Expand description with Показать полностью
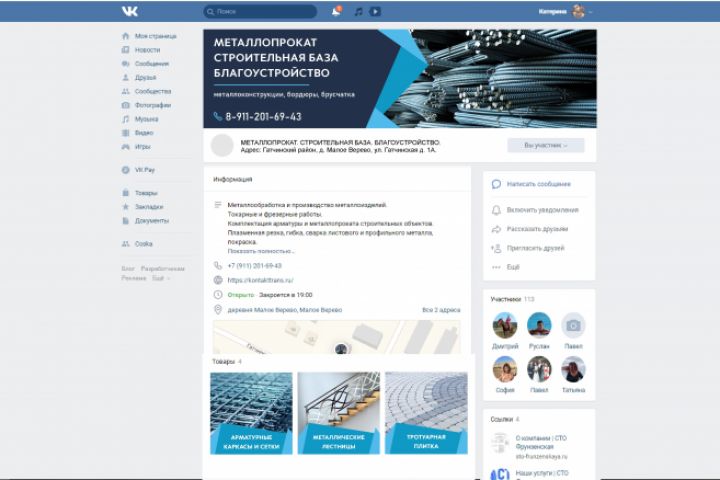 260,251
